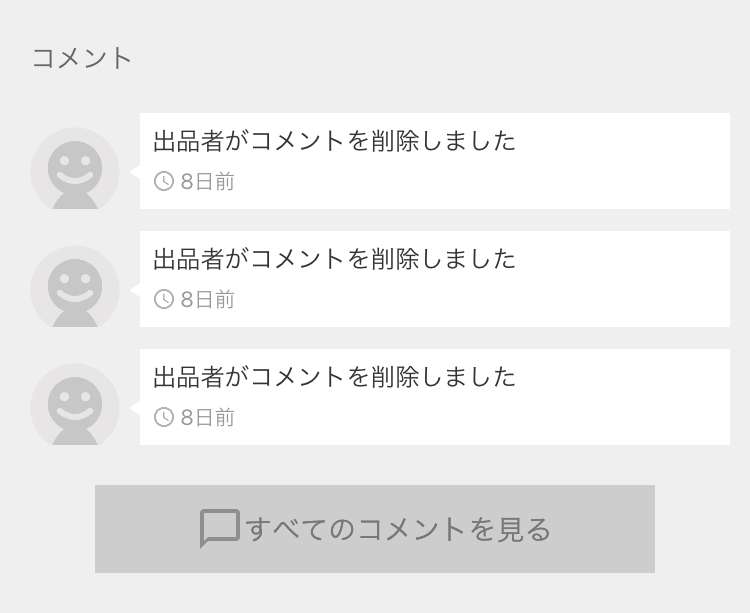This screenshot has height=613, width=750.
Task: Click the first commenter's avatar icon
Action: 75,168
